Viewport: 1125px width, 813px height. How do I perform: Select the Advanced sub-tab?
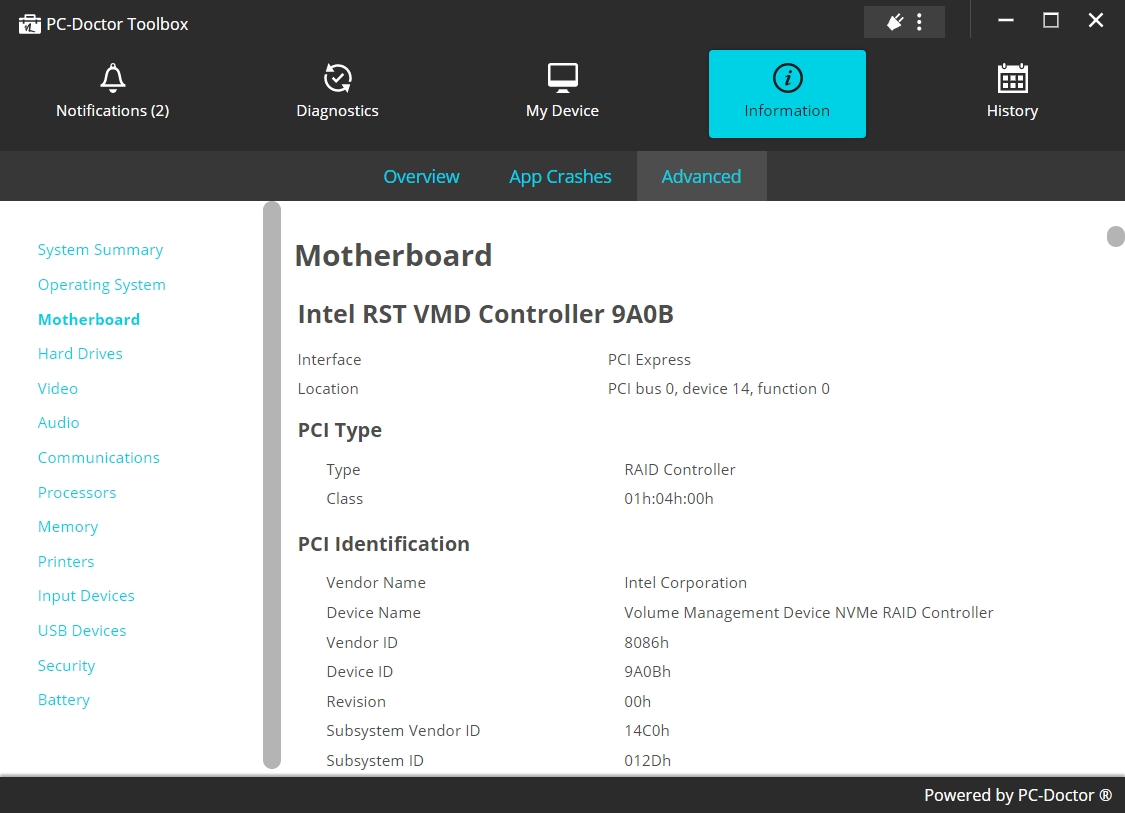[x=701, y=177]
